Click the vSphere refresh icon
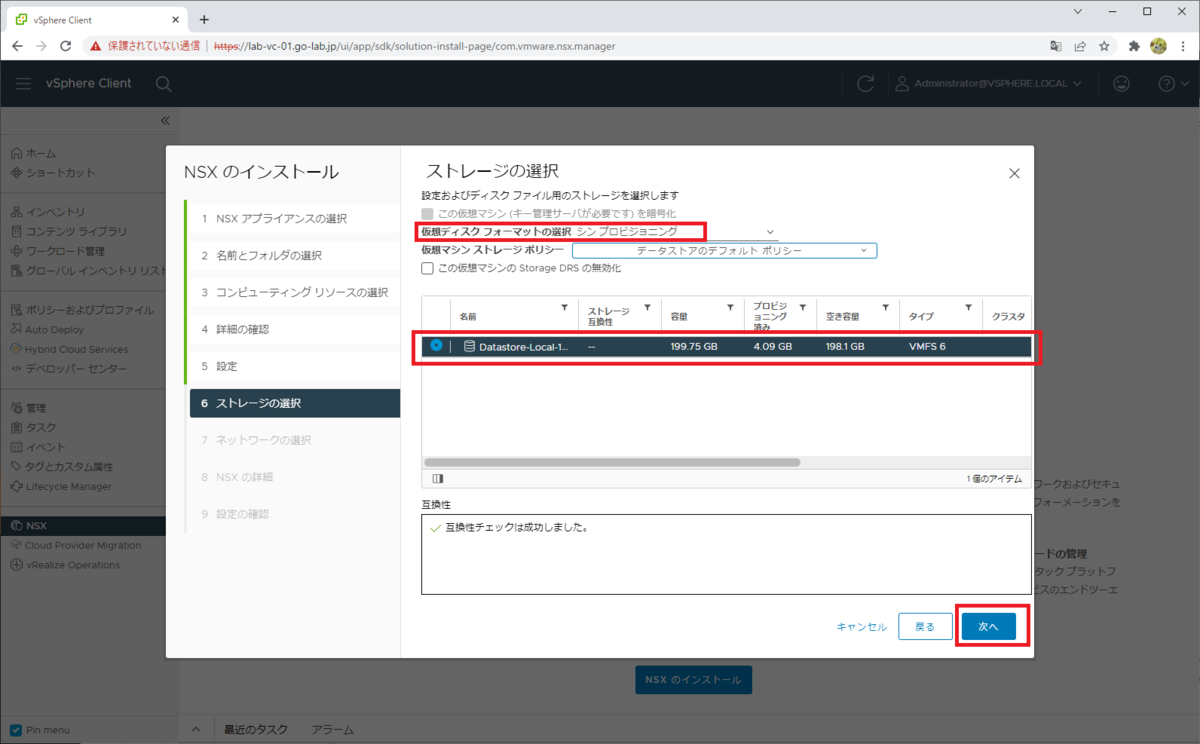1200x744 pixels. [x=866, y=84]
